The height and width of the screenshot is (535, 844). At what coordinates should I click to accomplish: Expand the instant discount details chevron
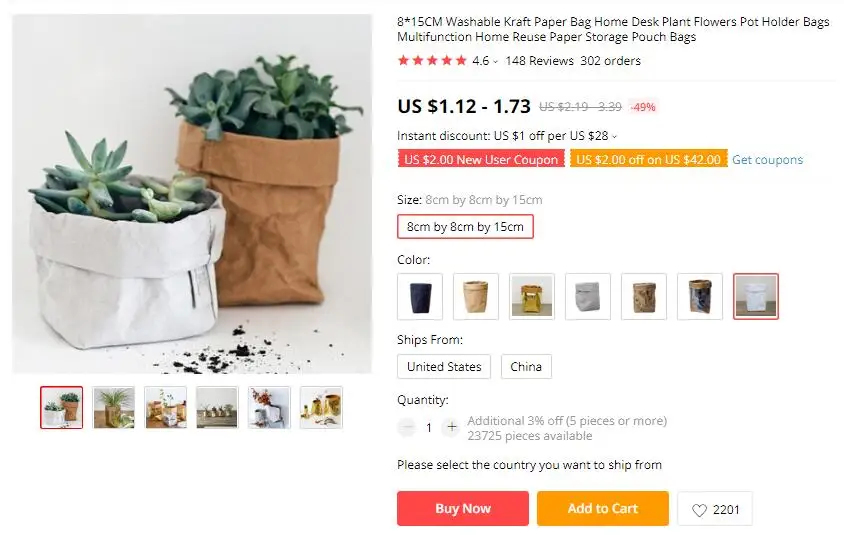(614, 137)
